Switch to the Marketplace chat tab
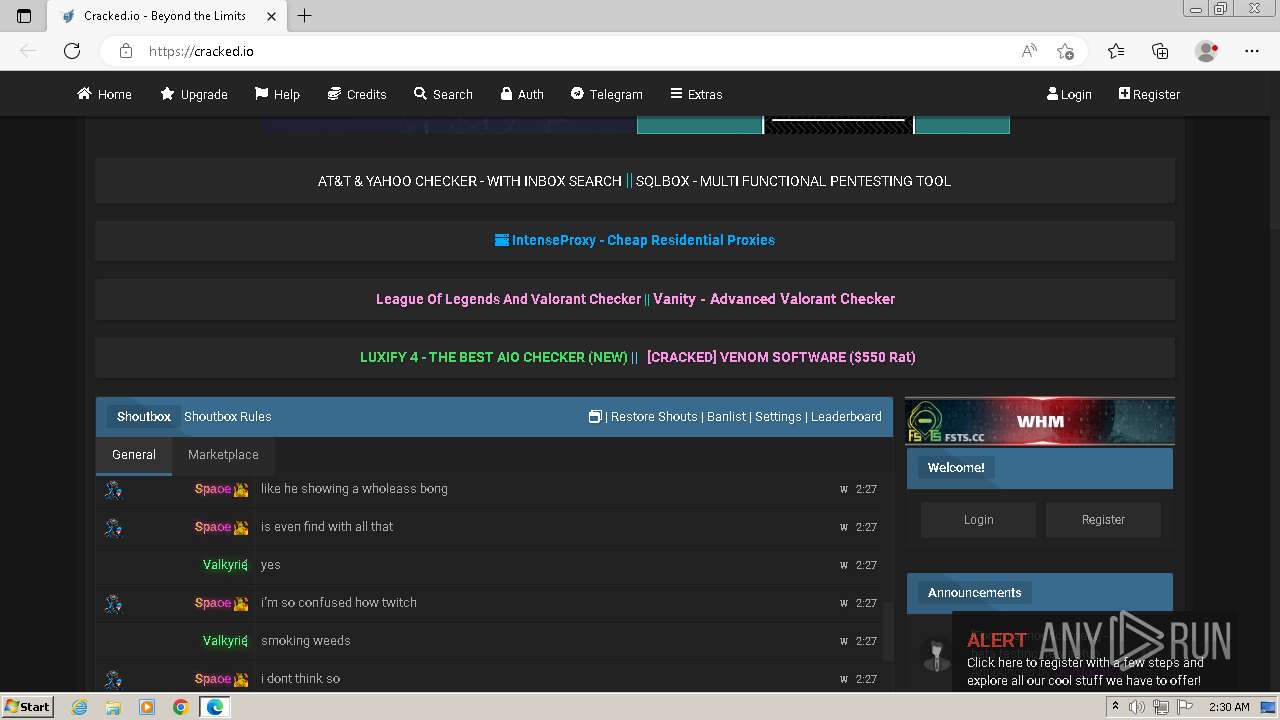1280x720 pixels. (x=223, y=455)
